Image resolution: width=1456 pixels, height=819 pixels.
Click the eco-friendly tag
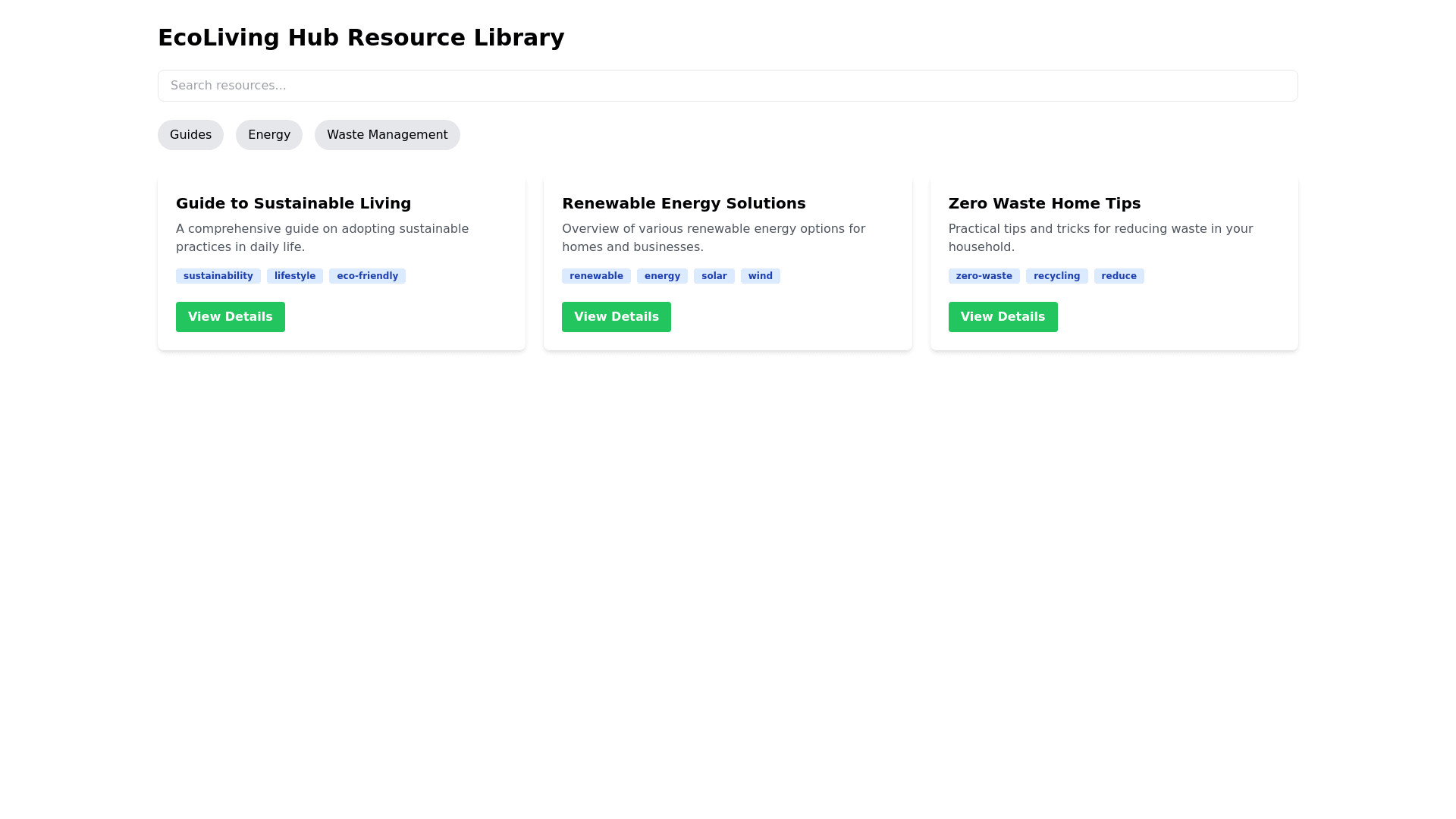click(x=367, y=276)
